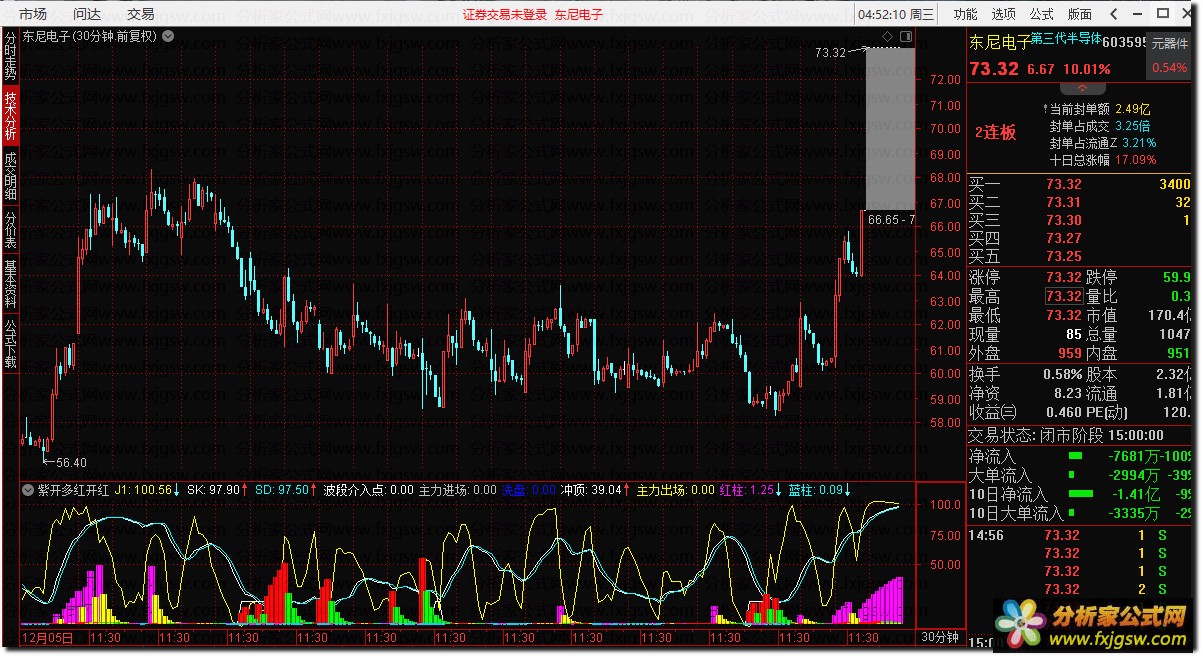Click the SD: 97.50 indicator value
Screen dimensions: 1203x656
click(284, 490)
